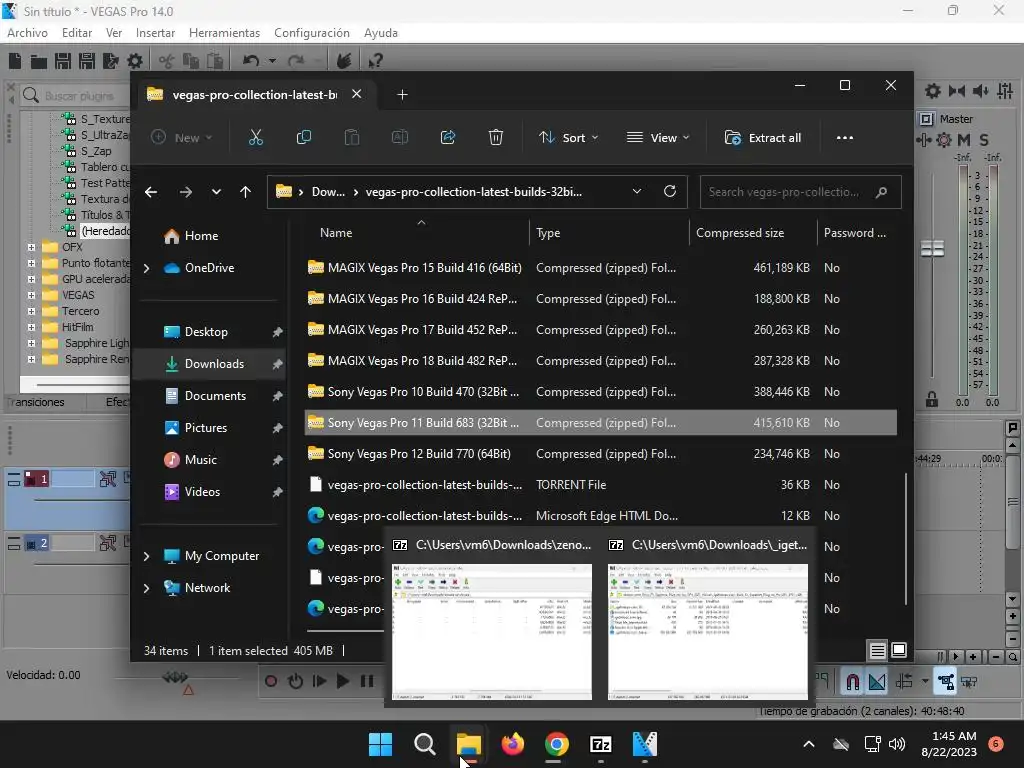Open the Insertar menu
Image resolution: width=1024 pixels, height=768 pixels.
click(155, 33)
